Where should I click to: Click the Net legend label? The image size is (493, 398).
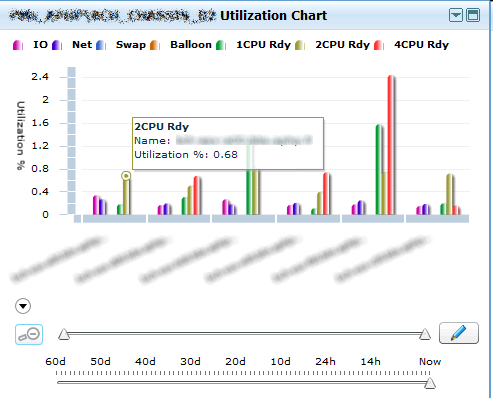[x=82, y=44]
